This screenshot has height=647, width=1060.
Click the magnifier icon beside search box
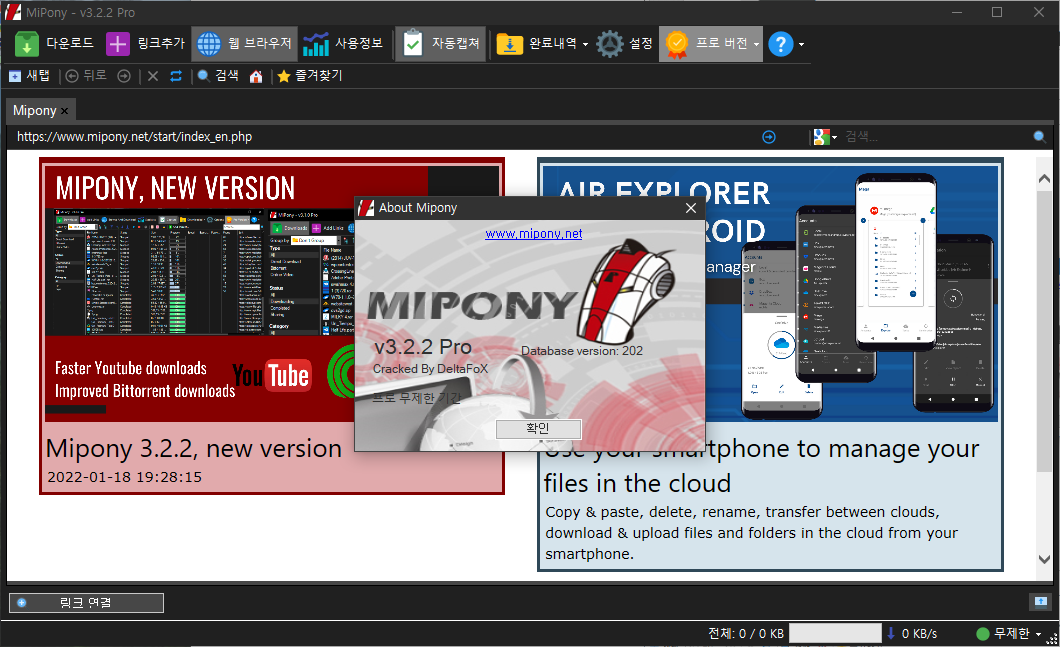click(1039, 137)
